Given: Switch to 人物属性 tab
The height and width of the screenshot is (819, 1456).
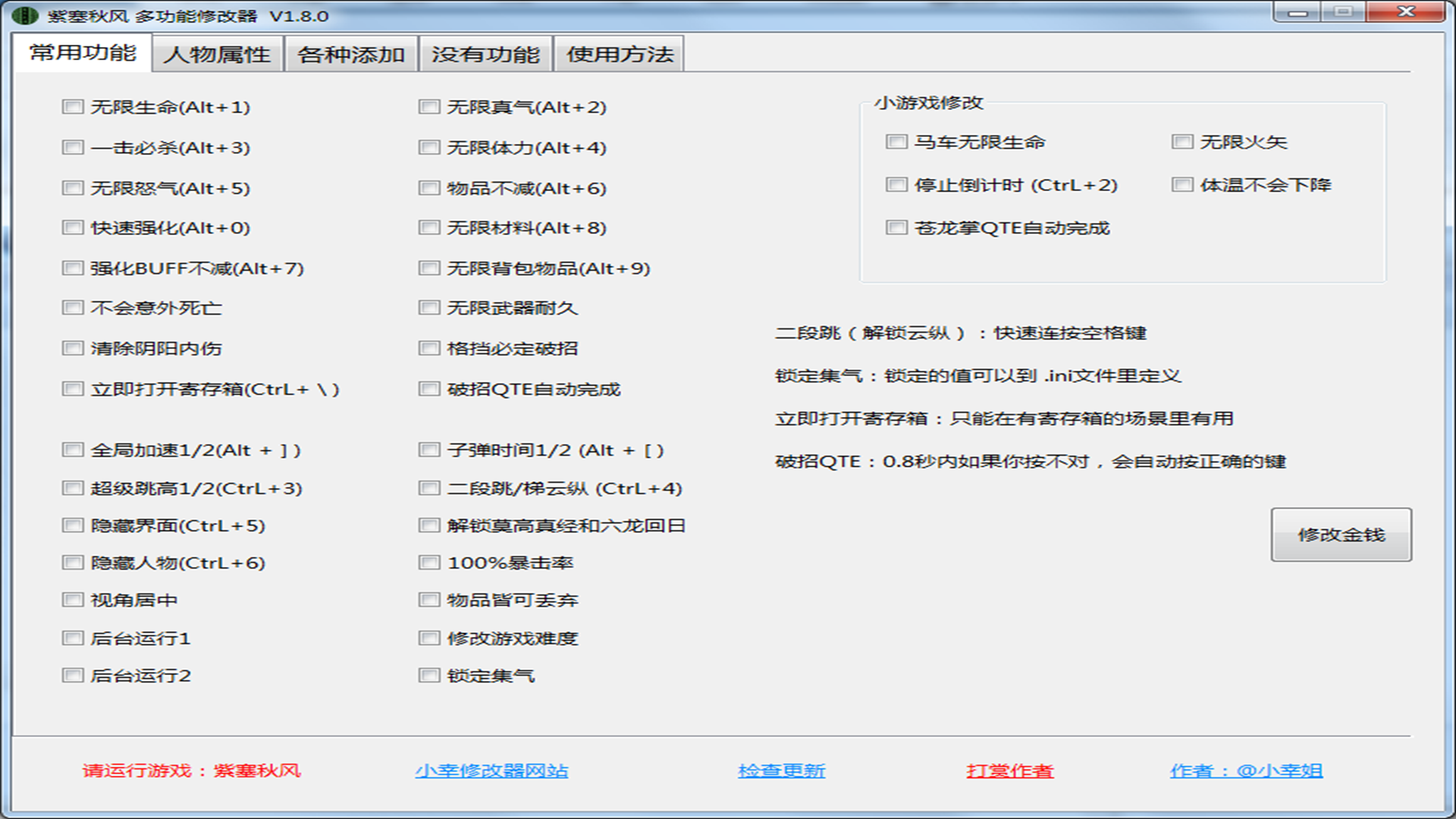Looking at the screenshot, I should (217, 55).
